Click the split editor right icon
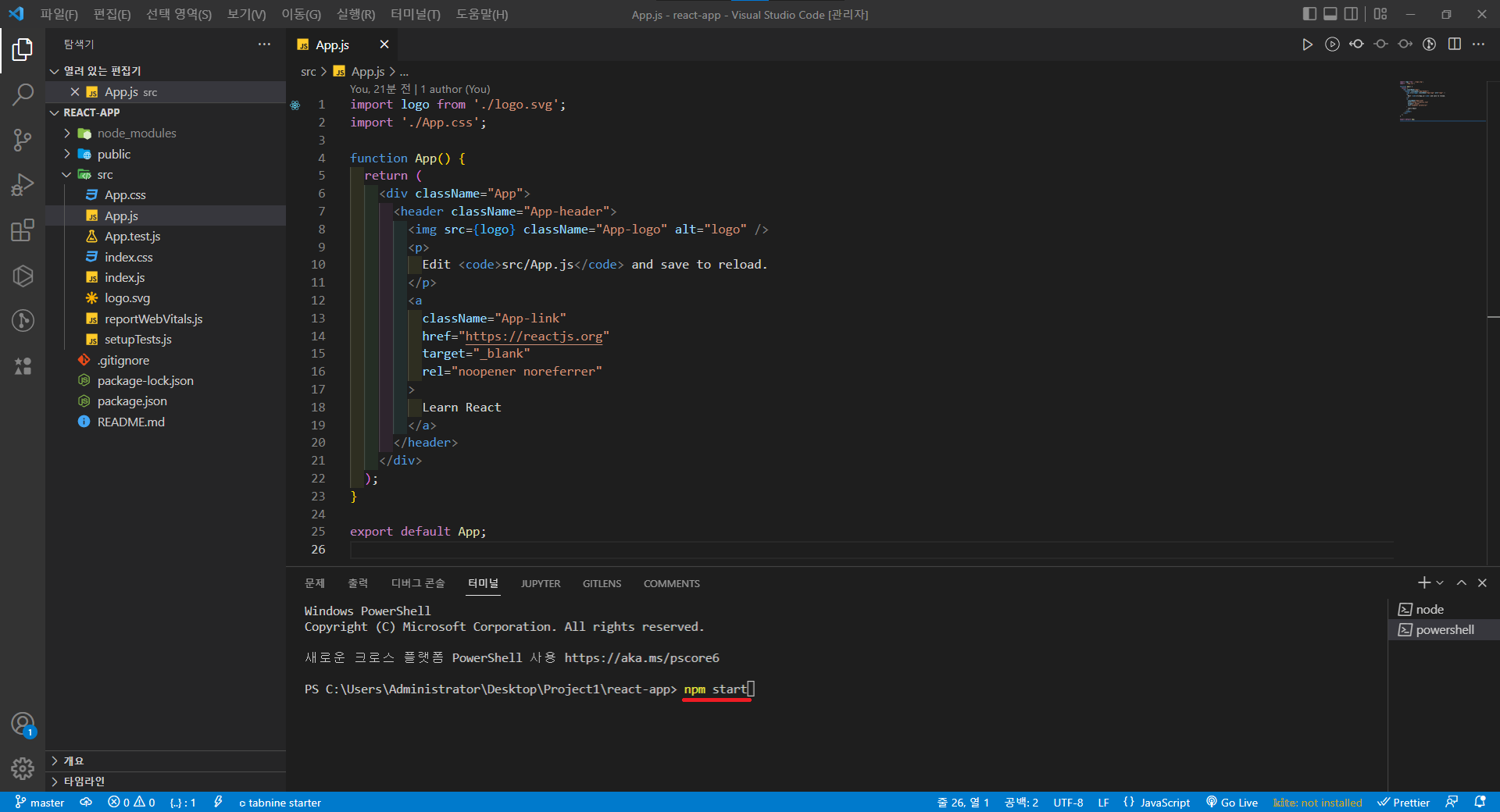 point(1454,45)
